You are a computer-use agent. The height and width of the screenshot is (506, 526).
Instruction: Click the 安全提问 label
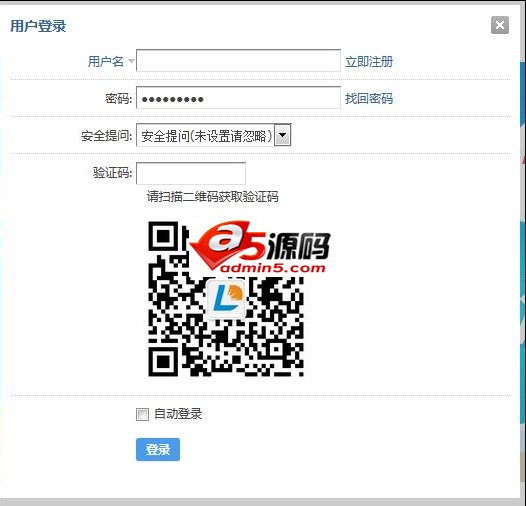[x=106, y=136]
